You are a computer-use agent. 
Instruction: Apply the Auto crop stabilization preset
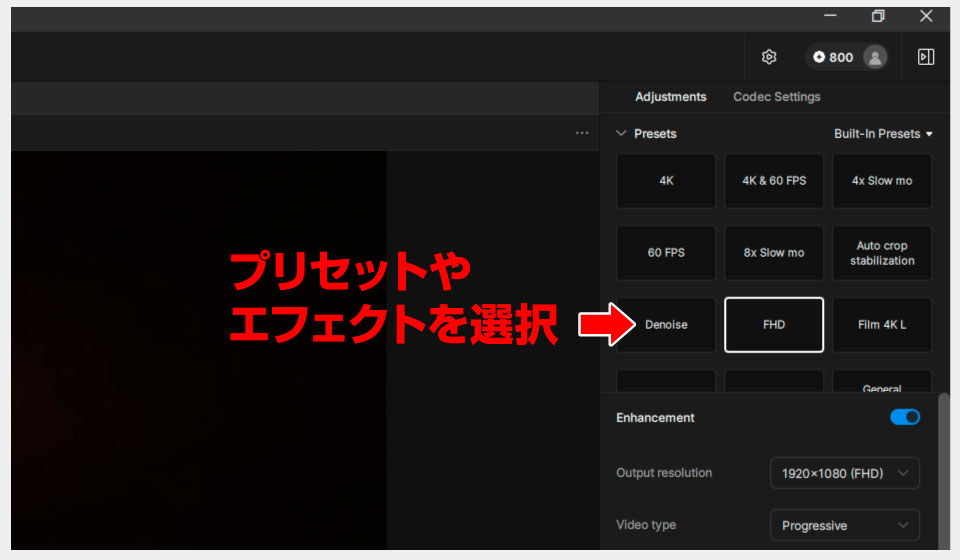[881, 253]
